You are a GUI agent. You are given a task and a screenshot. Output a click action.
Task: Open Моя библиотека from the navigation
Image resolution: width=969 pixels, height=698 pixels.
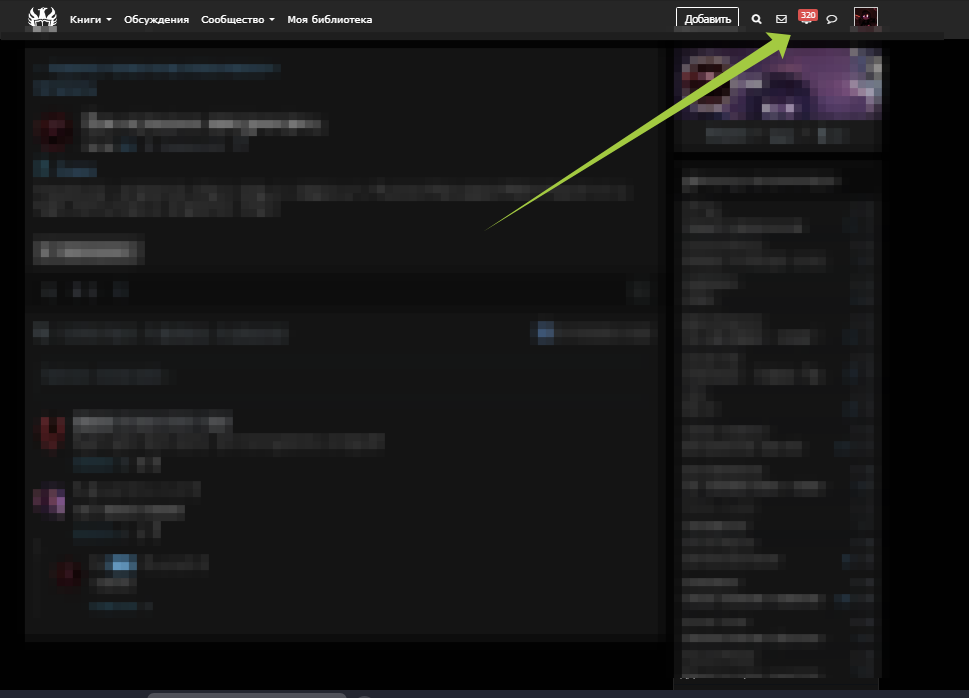point(329,19)
